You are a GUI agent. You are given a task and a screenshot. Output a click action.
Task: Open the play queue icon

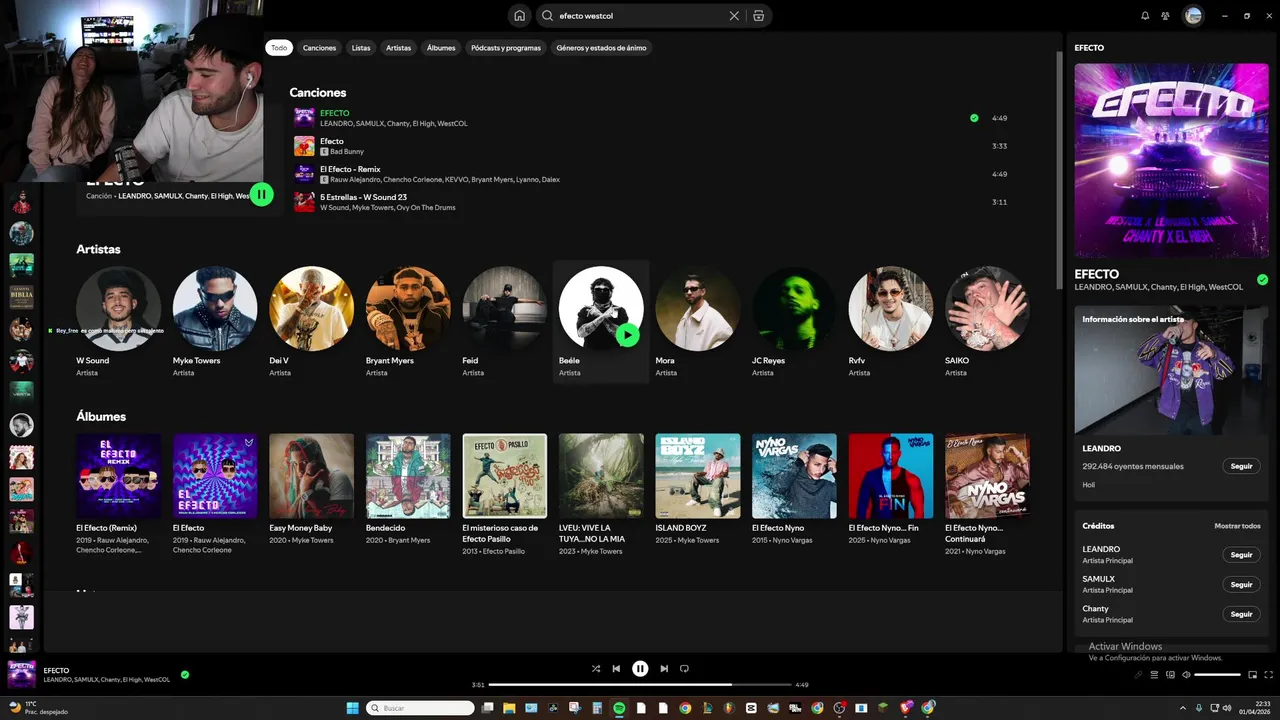1155,675
